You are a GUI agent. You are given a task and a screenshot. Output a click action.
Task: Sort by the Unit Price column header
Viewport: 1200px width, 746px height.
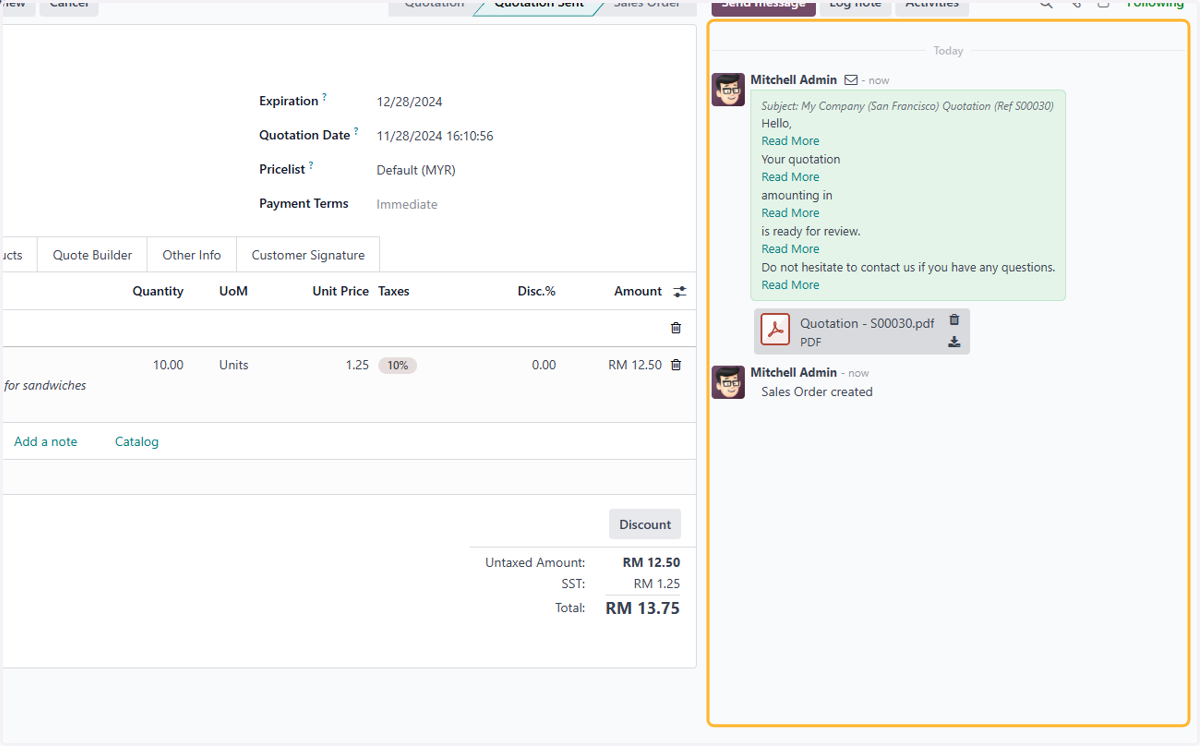tap(340, 291)
